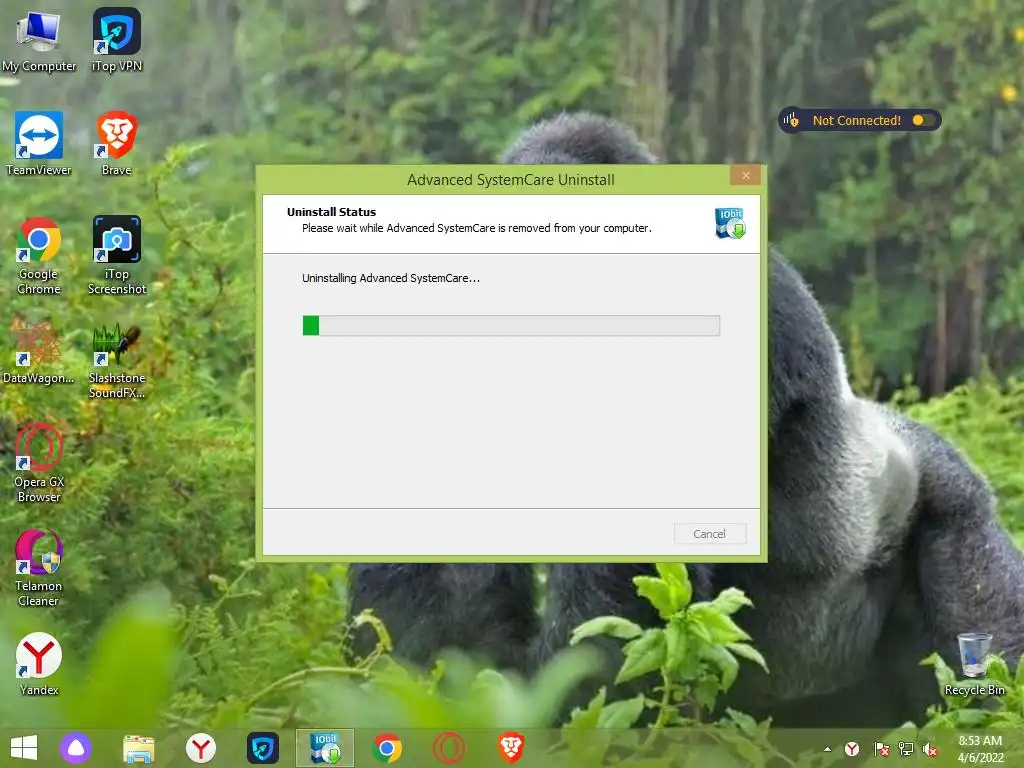Launch the iTop VPN desktop shortcut
1024x768 pixels.
117,41
